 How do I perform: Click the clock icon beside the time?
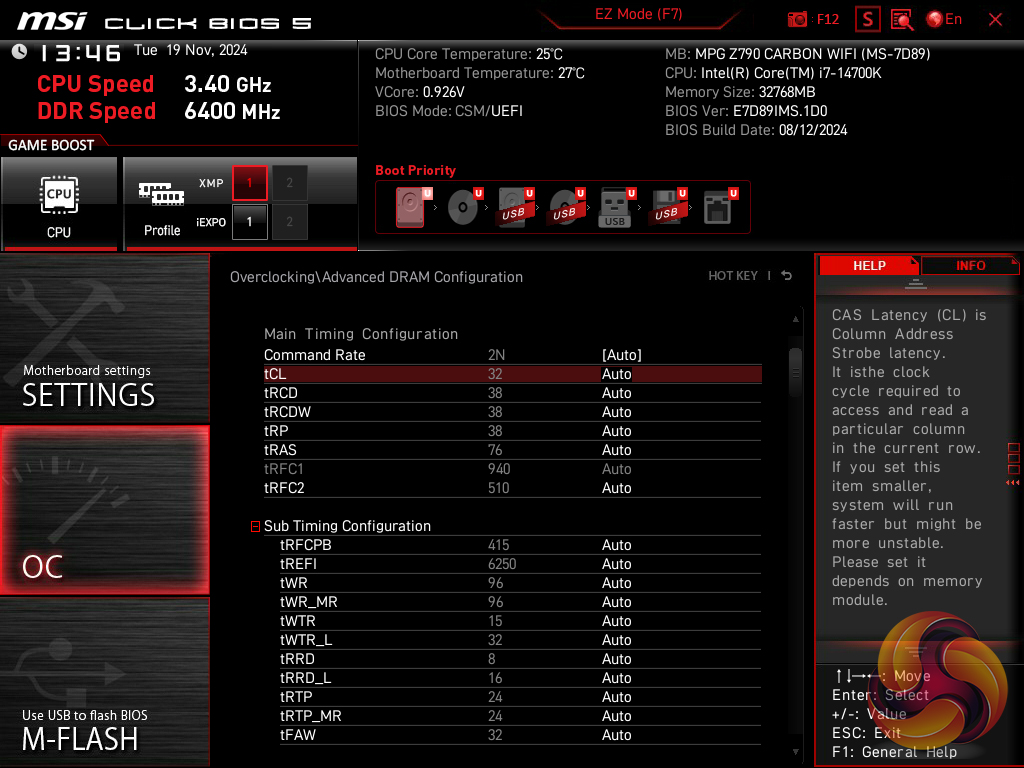click(x=20, y=52)
